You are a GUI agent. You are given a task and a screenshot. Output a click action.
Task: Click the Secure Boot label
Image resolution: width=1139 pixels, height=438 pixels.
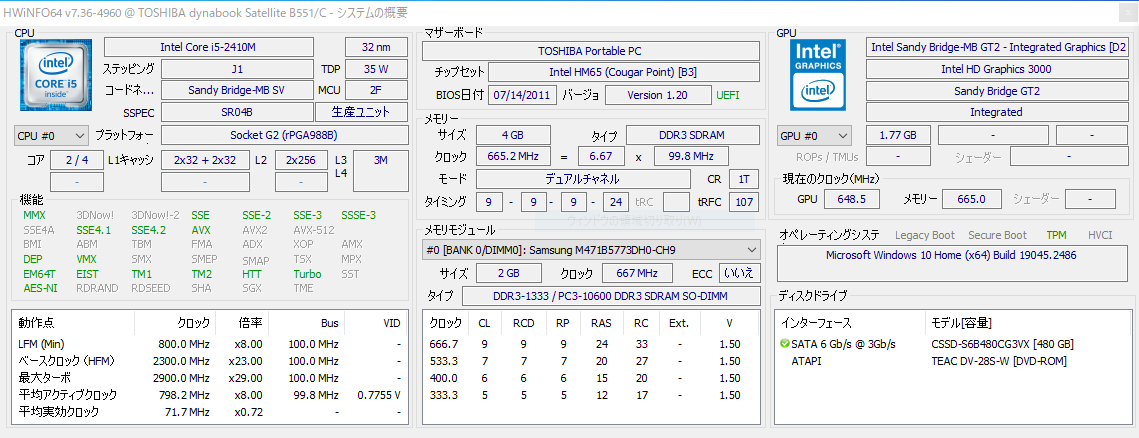point(997,235)
